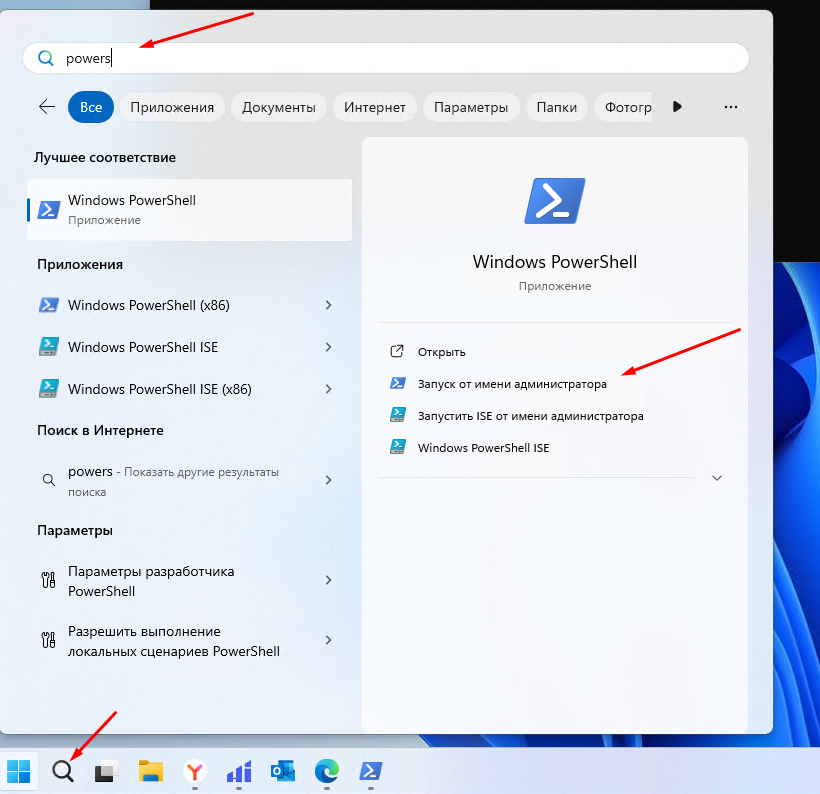Image resolution: width=820 pixels, height=794 pixels.
Task: Open Разрешить выполнение локальных сценариев PowerShell
Action: (x=189, y=641)
